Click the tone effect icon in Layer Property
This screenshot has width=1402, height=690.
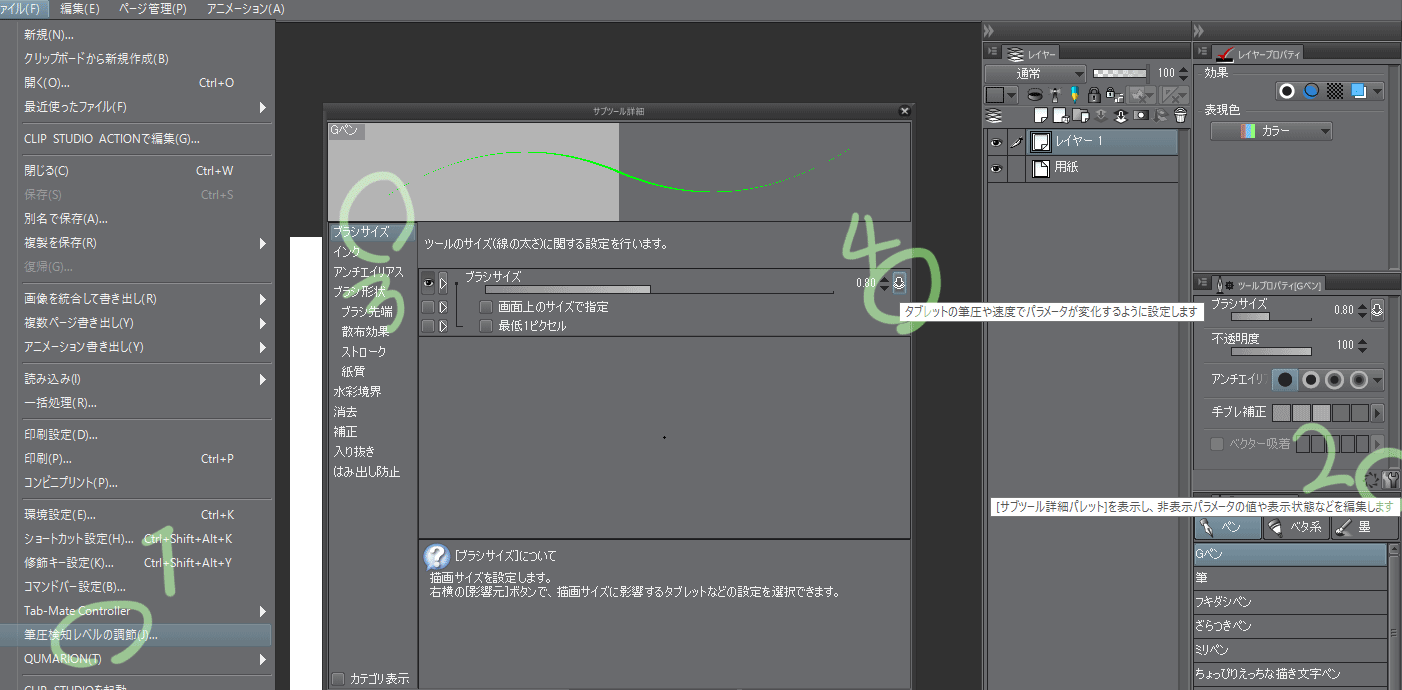tap(1335, 91)
